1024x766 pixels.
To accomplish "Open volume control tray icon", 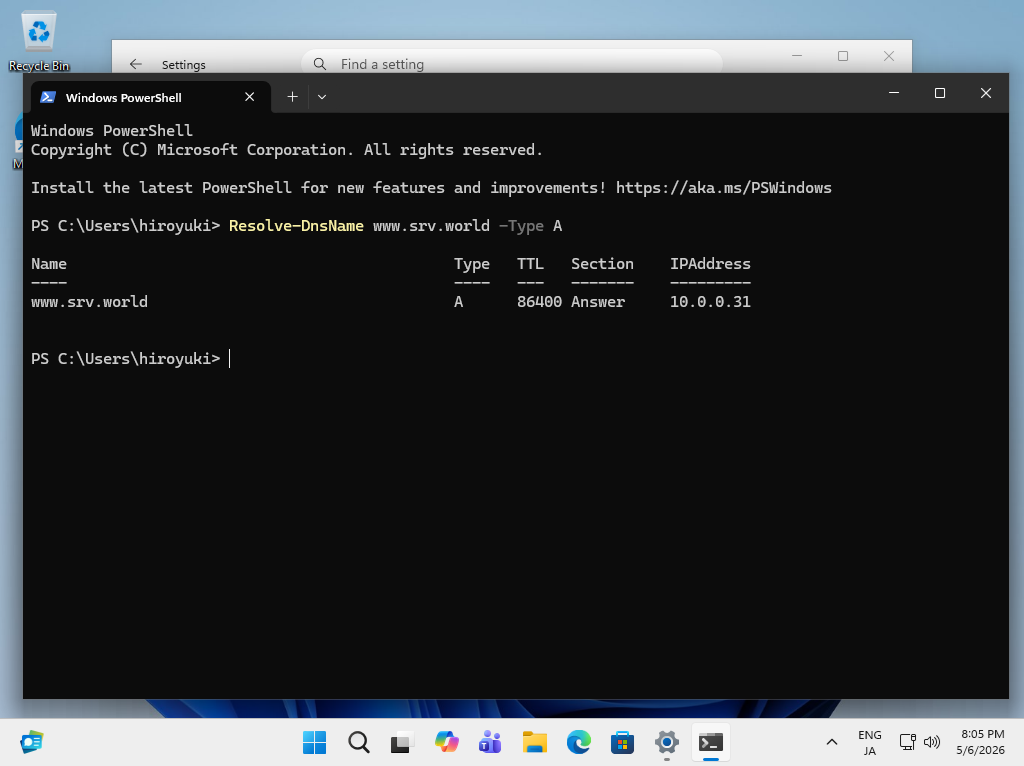I will (932, 742).
